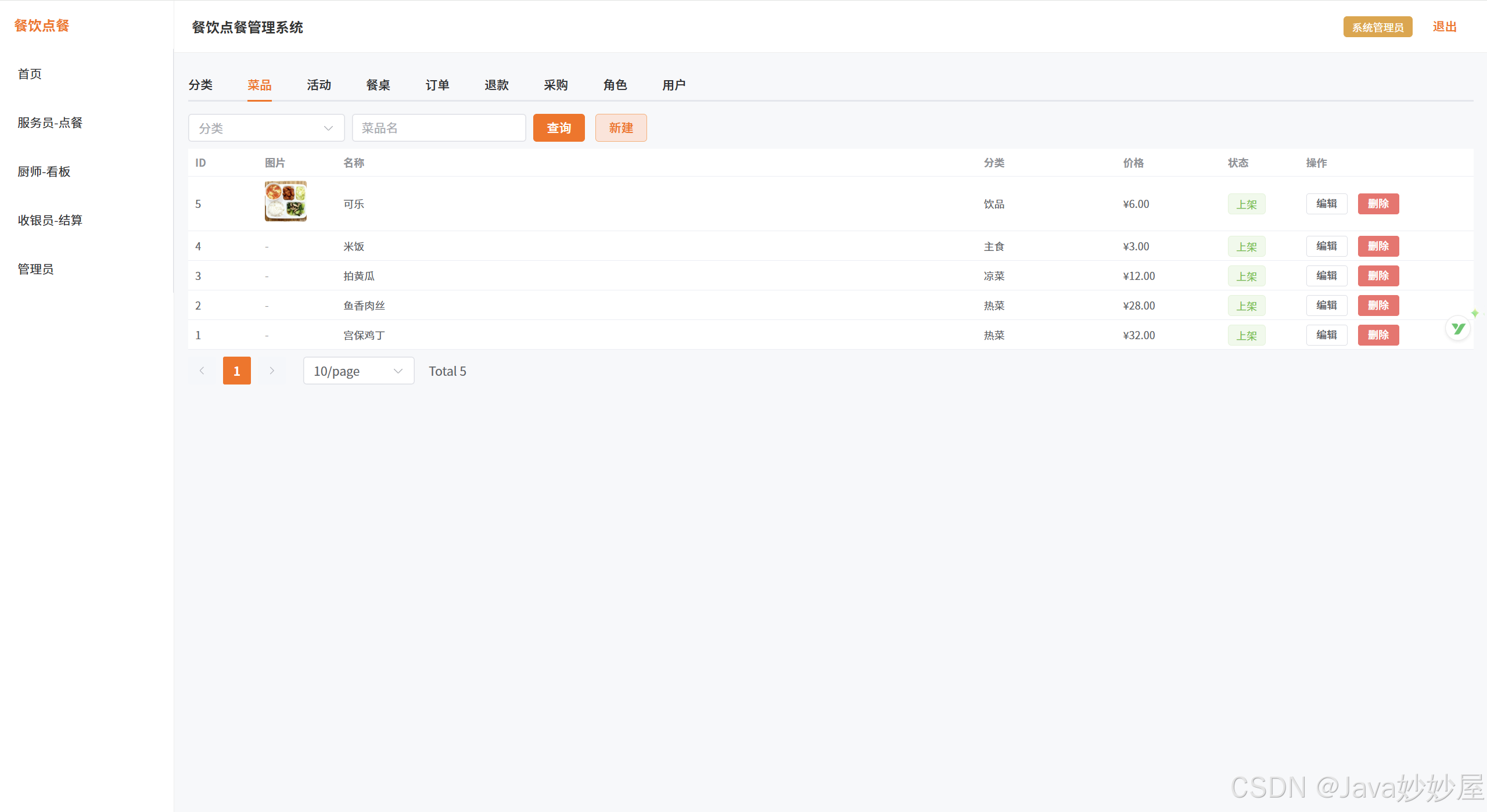Click the 查询 search button
Screen dimensions: 1487x812
[558, 128]
